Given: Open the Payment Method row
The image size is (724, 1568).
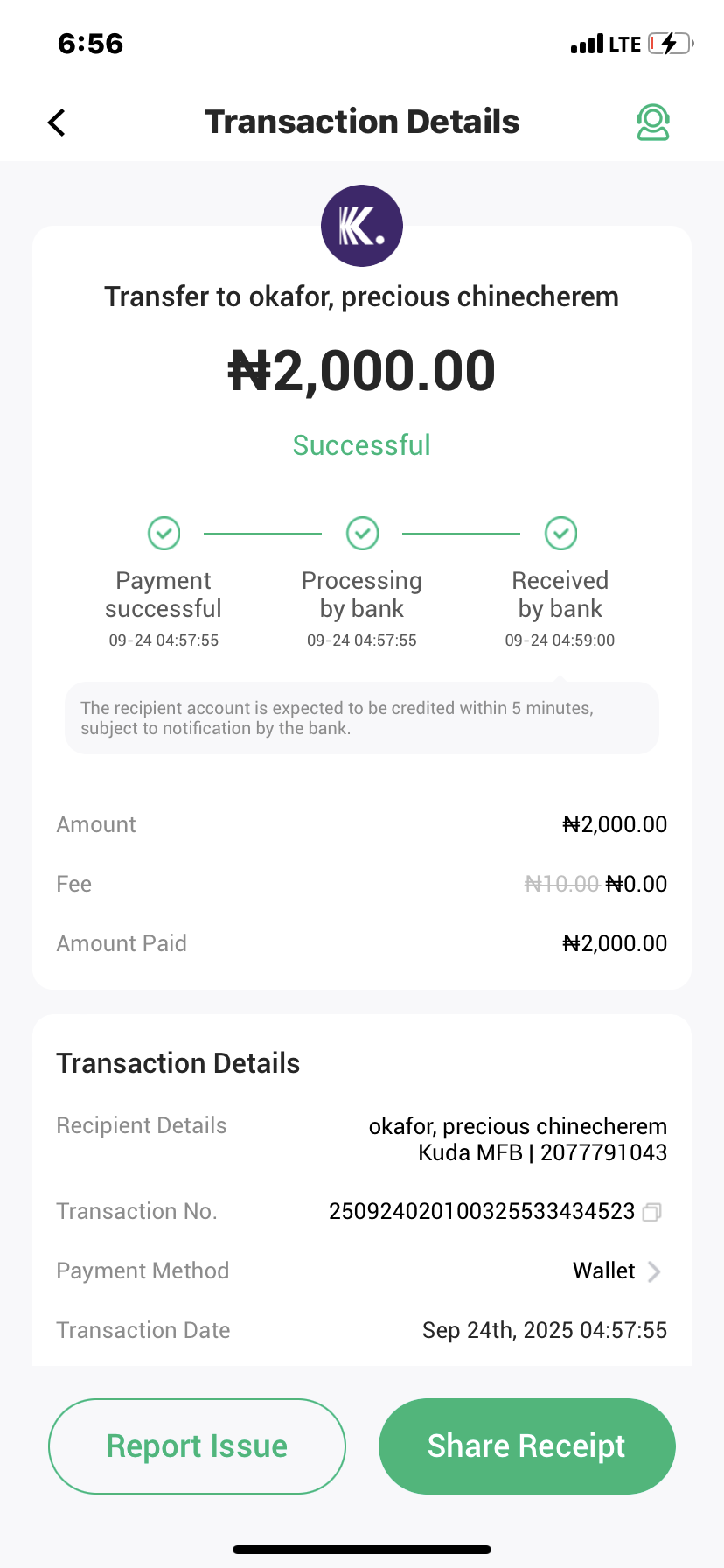Looking at the screenshot, I should click(361, 1271).
